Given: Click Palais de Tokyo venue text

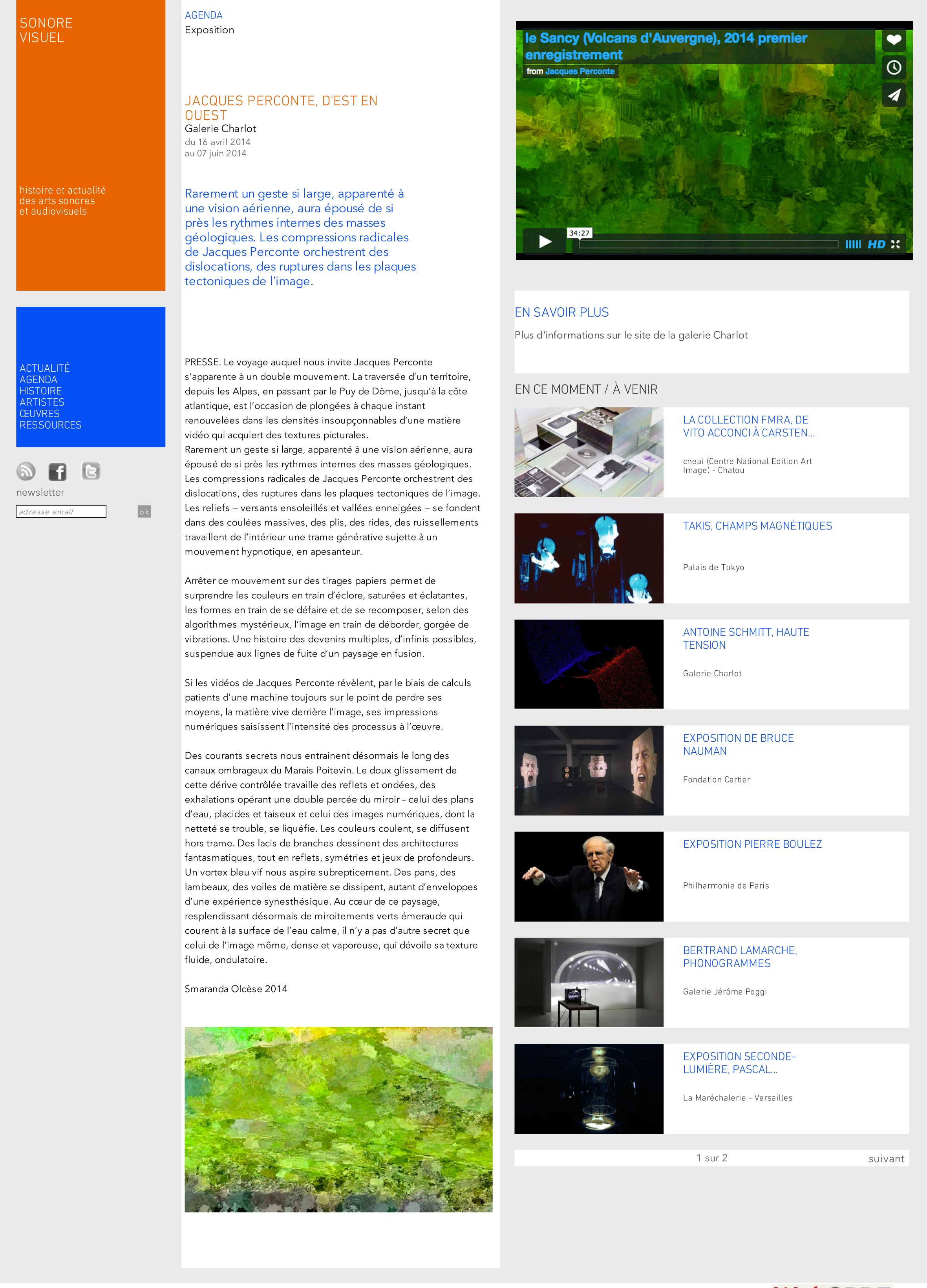Looking at the screenshot, I should pos(713,567).
